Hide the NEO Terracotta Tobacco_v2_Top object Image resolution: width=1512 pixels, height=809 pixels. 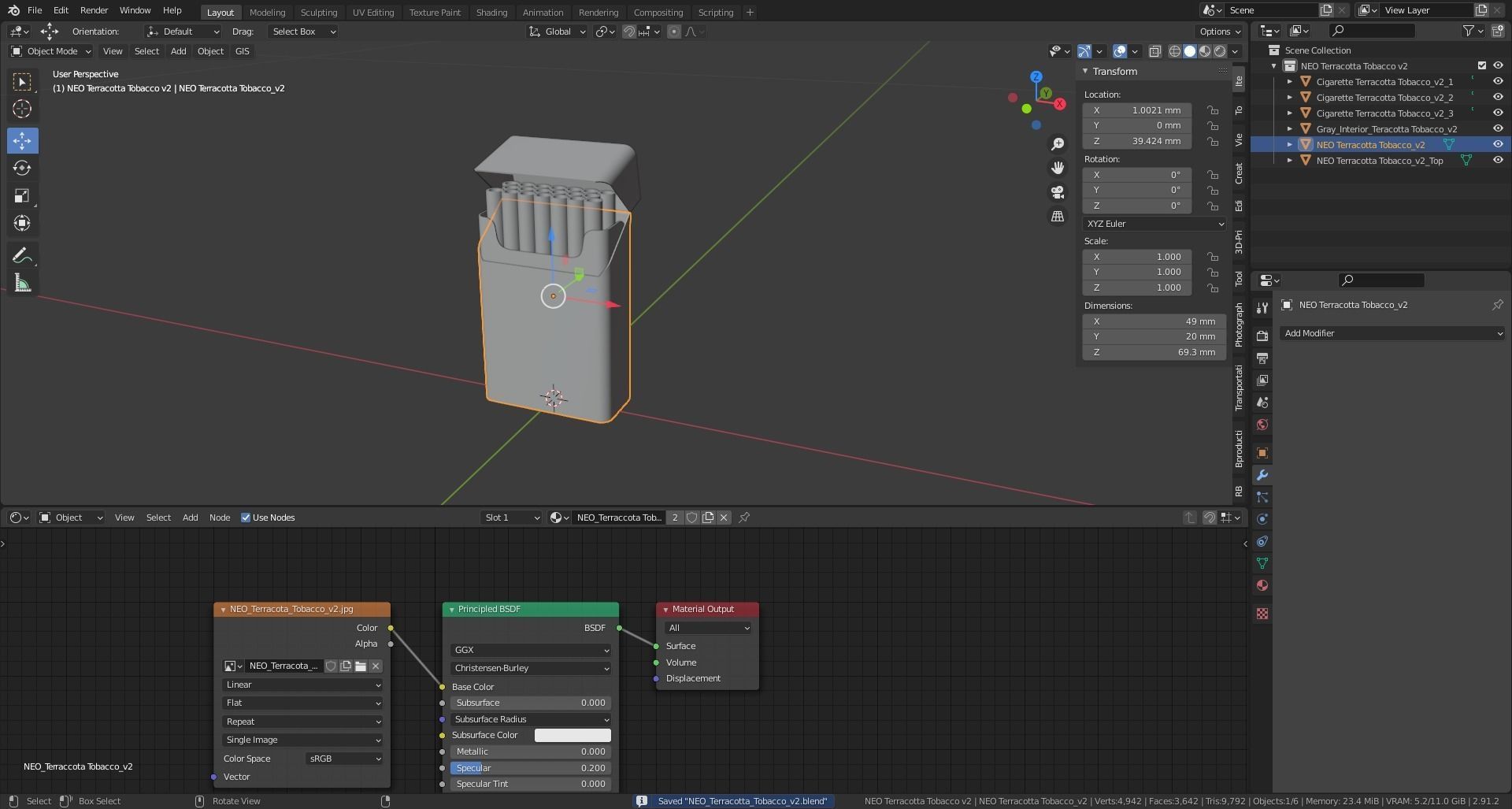click(1498, 160)
